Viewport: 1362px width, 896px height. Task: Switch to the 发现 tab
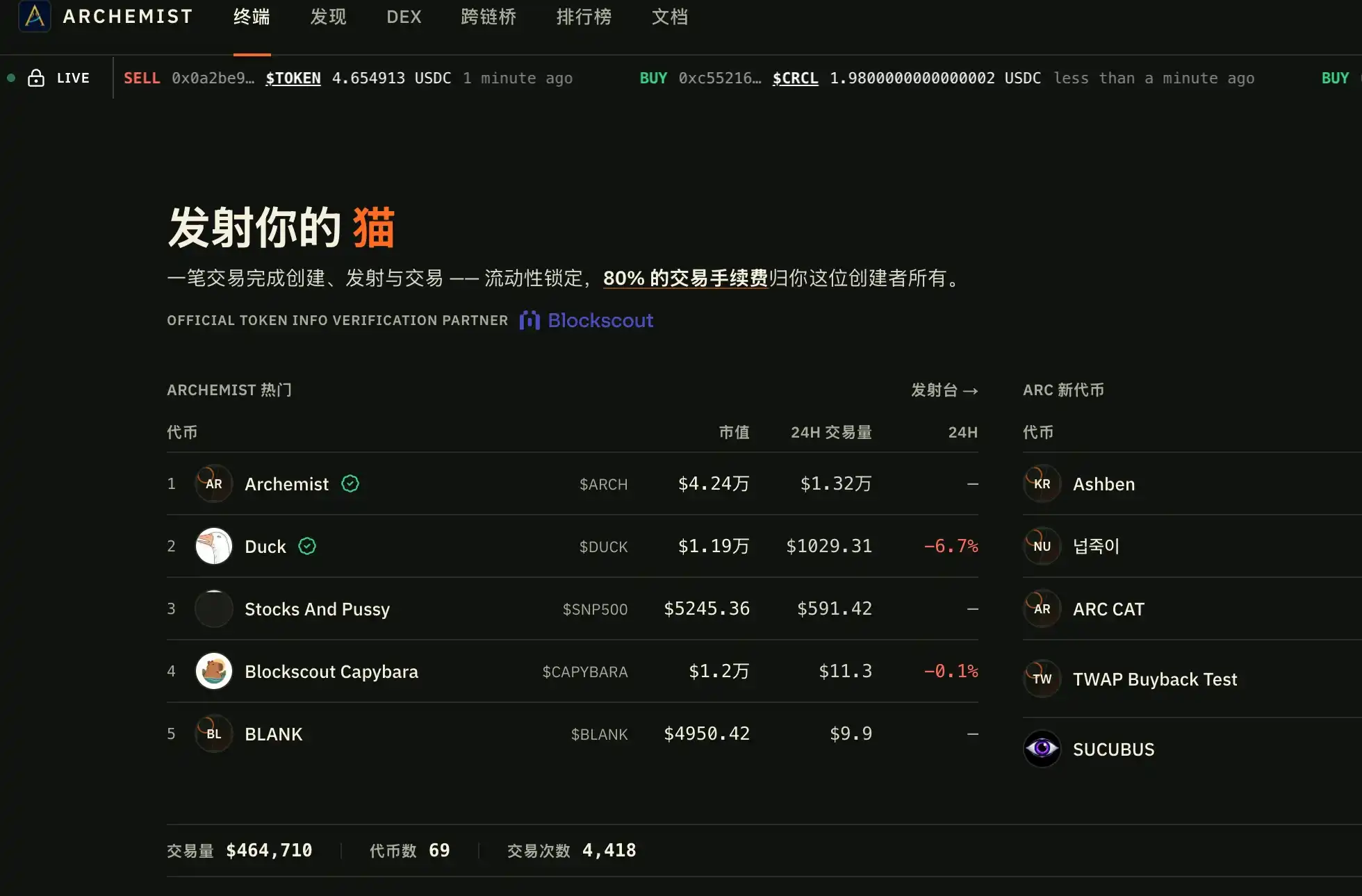point(328,17)
